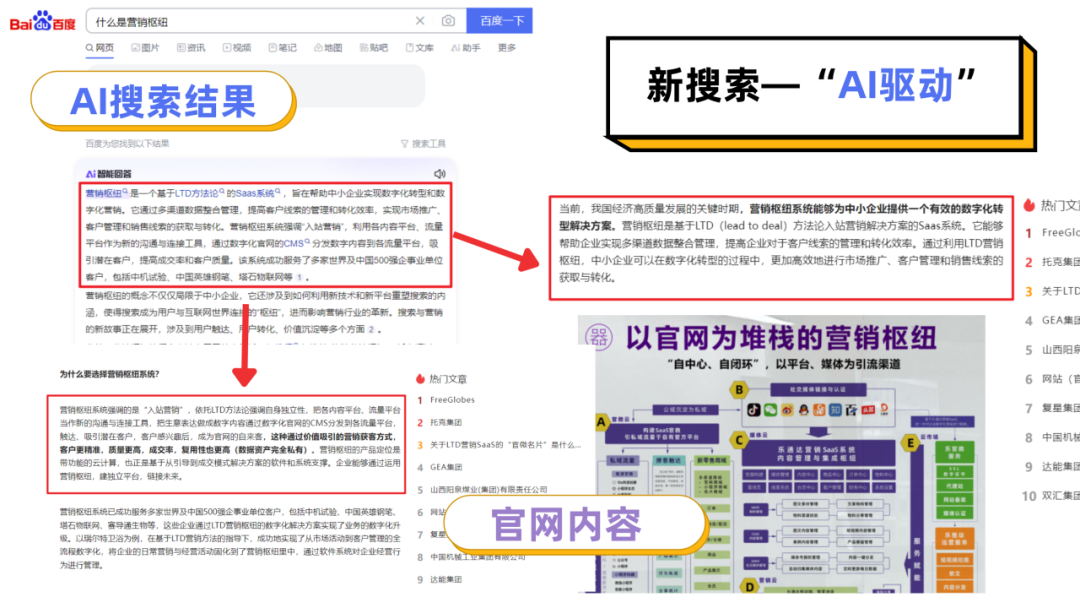The width and height of the screenshot is (1080, 608).
Task: Open the 文库 tab
Action: (x=419, y=48)
